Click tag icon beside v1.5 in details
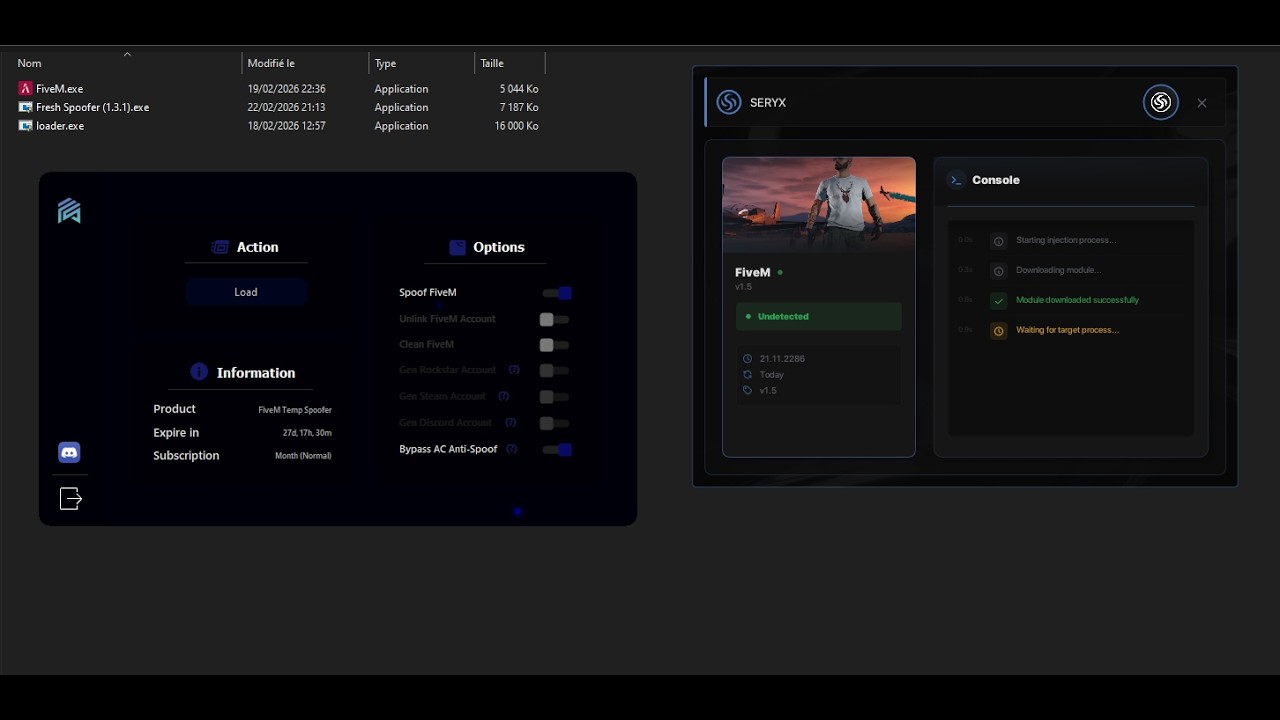This screenshot has width=1280, height=720. 748,390
